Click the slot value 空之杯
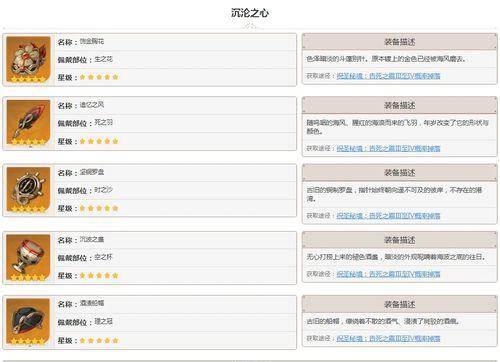Screen dimensions: 500x362 tap(103, 257)
